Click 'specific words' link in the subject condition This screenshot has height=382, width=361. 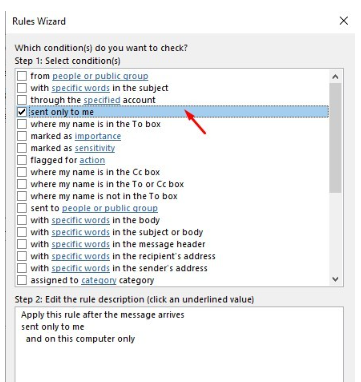(80, 88)
